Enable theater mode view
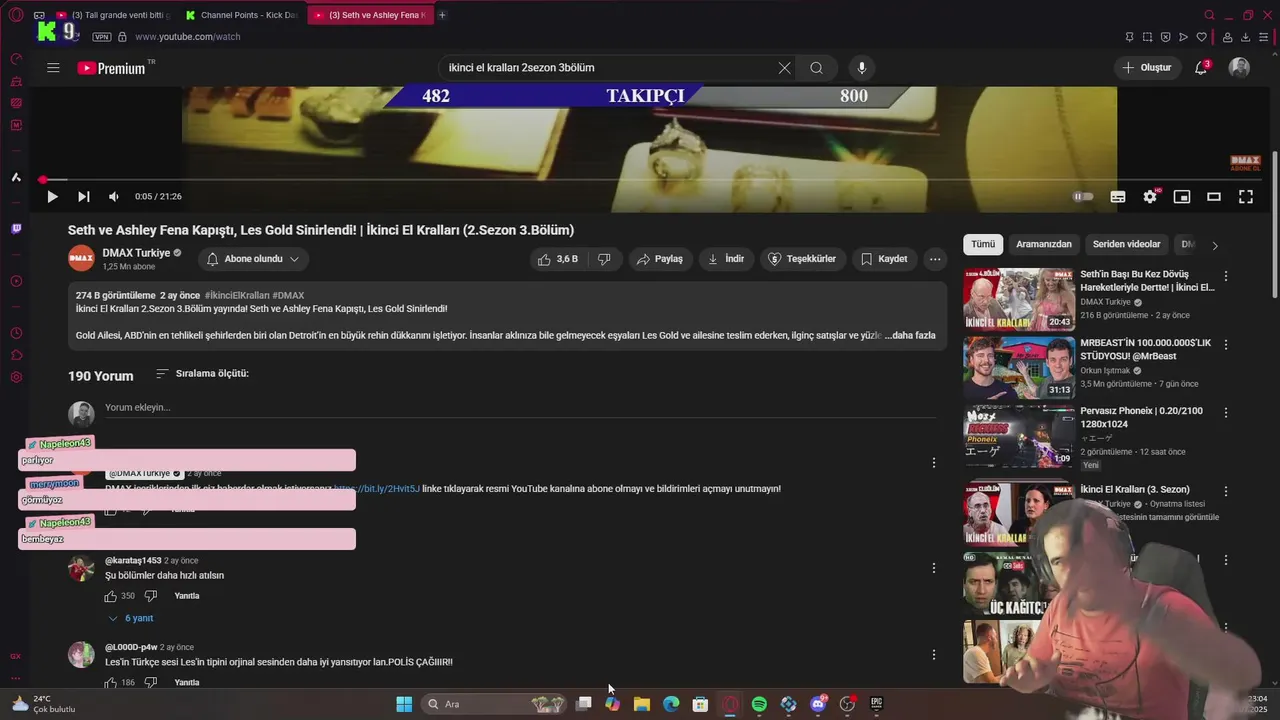This screenshot has width=1280, height=720. [x=1214, y=197]
